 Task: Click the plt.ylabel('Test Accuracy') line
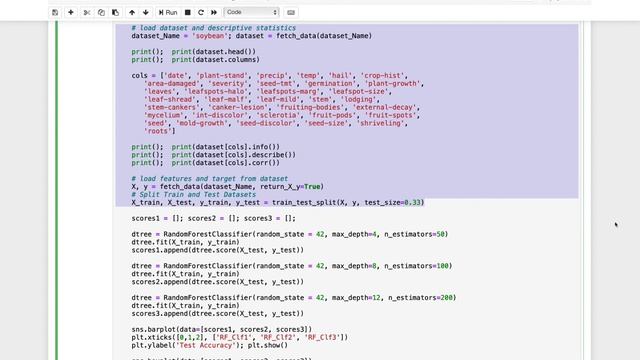(x=209, y=345)
